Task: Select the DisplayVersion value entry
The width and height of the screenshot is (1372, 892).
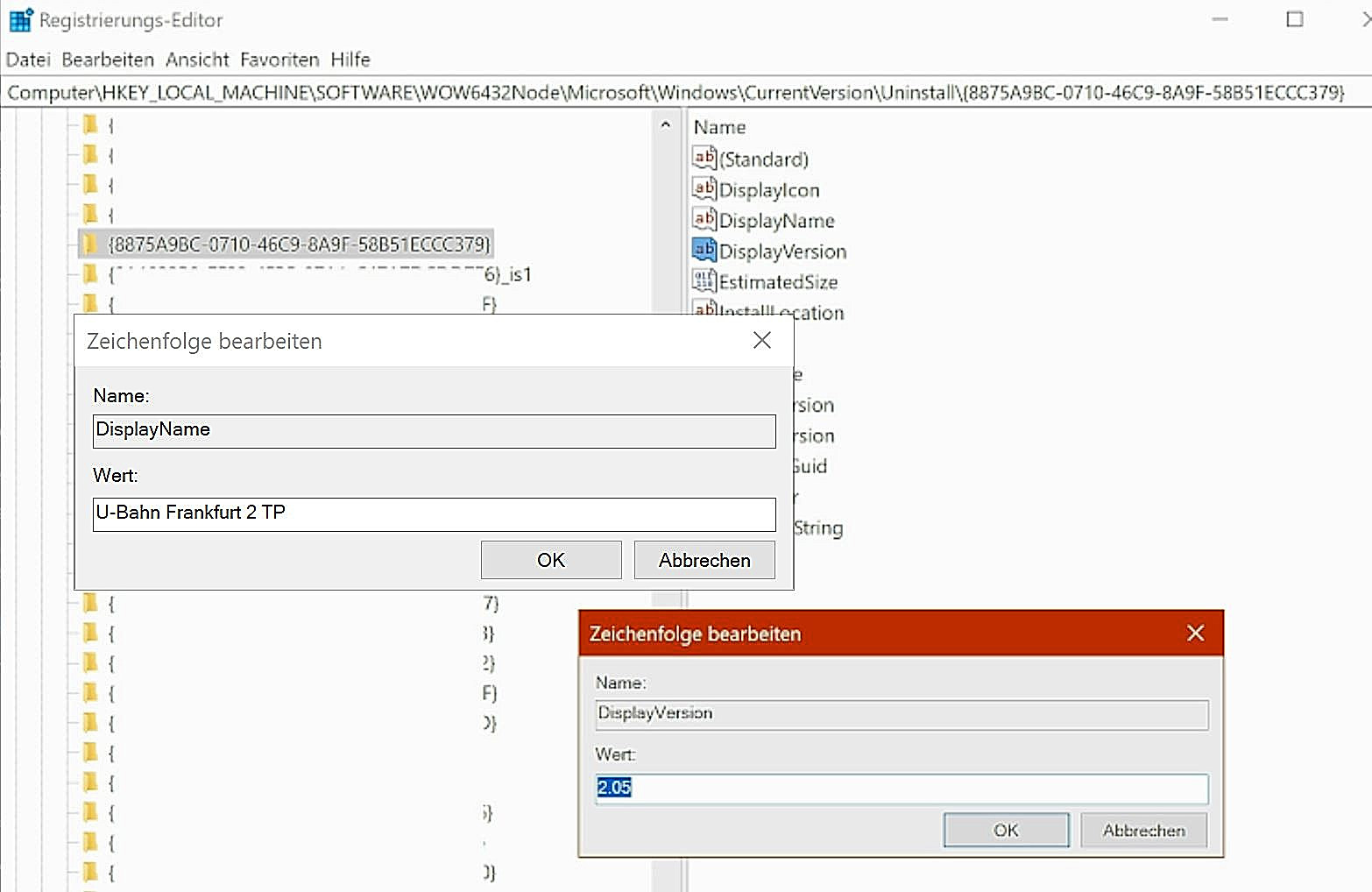Action: [x=782, y=251]
